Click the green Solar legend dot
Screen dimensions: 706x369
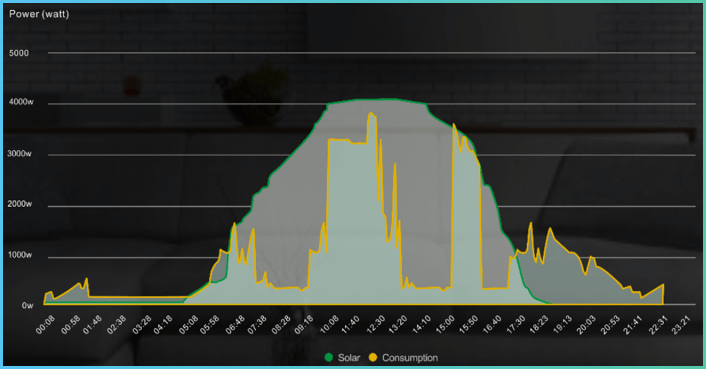[329, 358]
